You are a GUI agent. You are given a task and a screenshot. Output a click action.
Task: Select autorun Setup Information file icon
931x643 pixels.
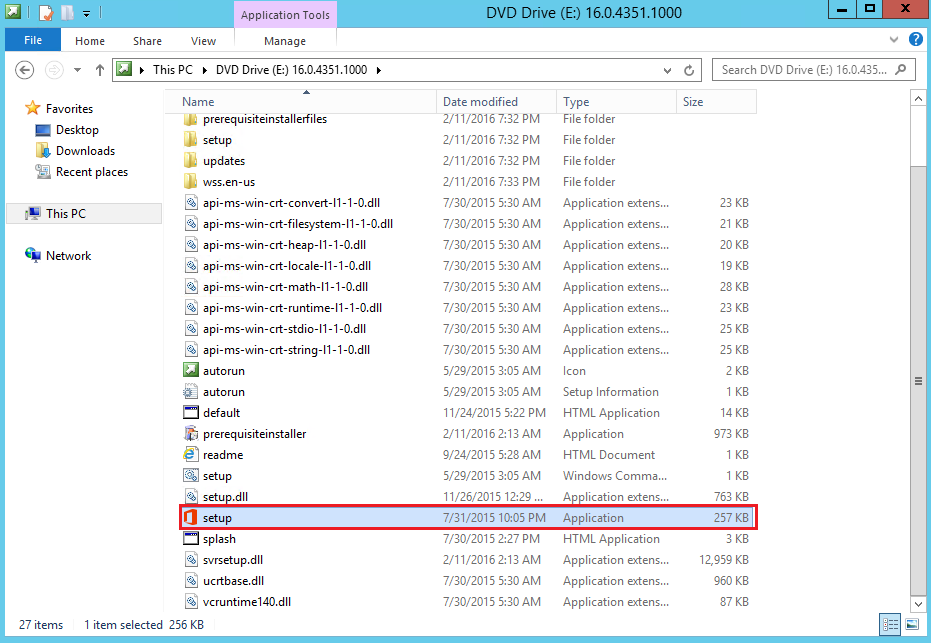(191, 392)
